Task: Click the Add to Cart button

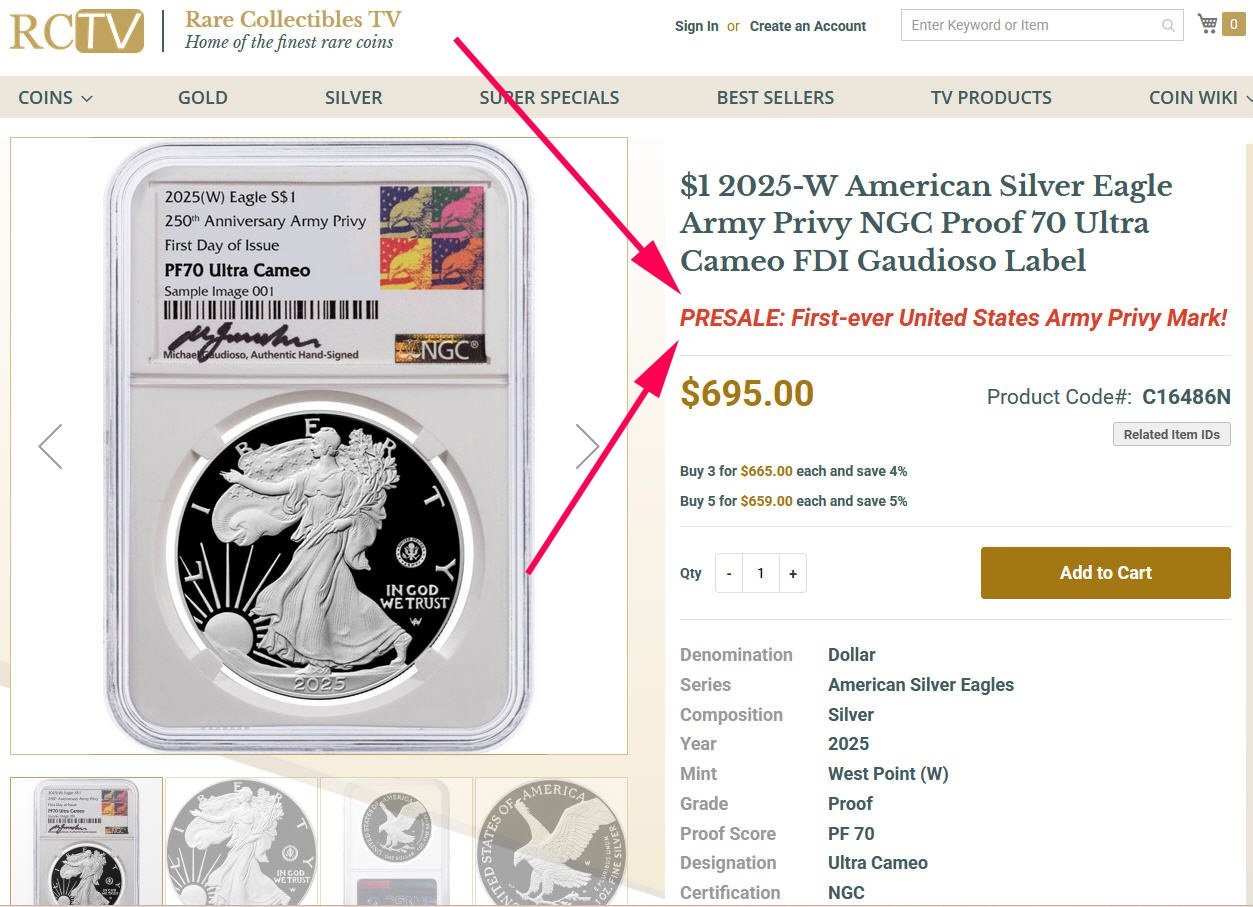Action: click(1106, 573)
